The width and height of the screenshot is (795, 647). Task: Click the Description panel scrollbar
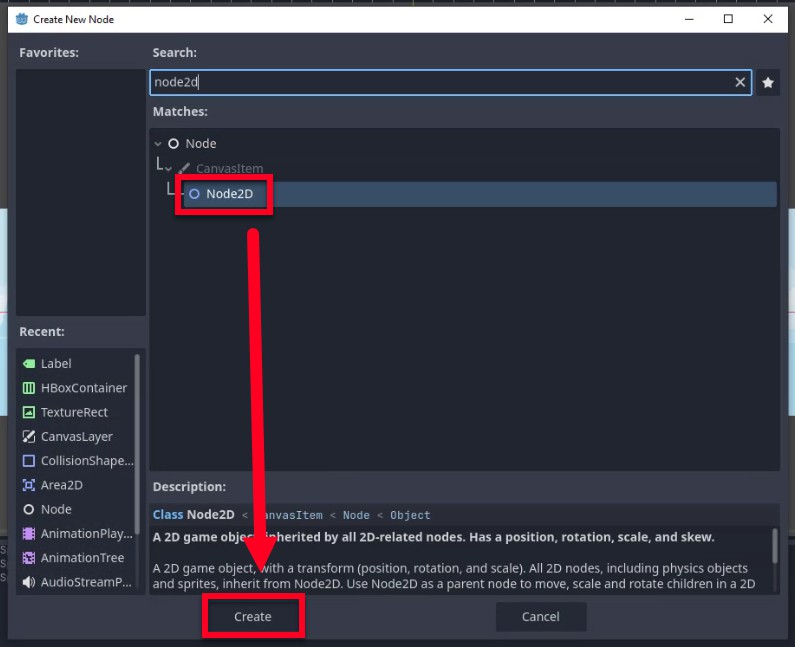coord(774,546)
